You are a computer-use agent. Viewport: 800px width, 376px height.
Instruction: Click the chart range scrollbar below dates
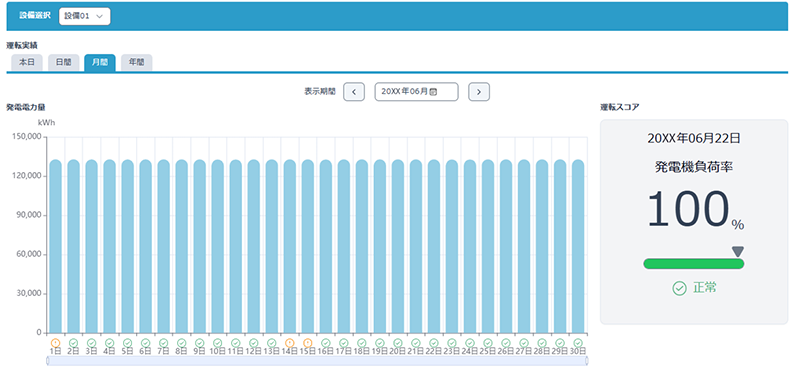click(x=317, y=361)
